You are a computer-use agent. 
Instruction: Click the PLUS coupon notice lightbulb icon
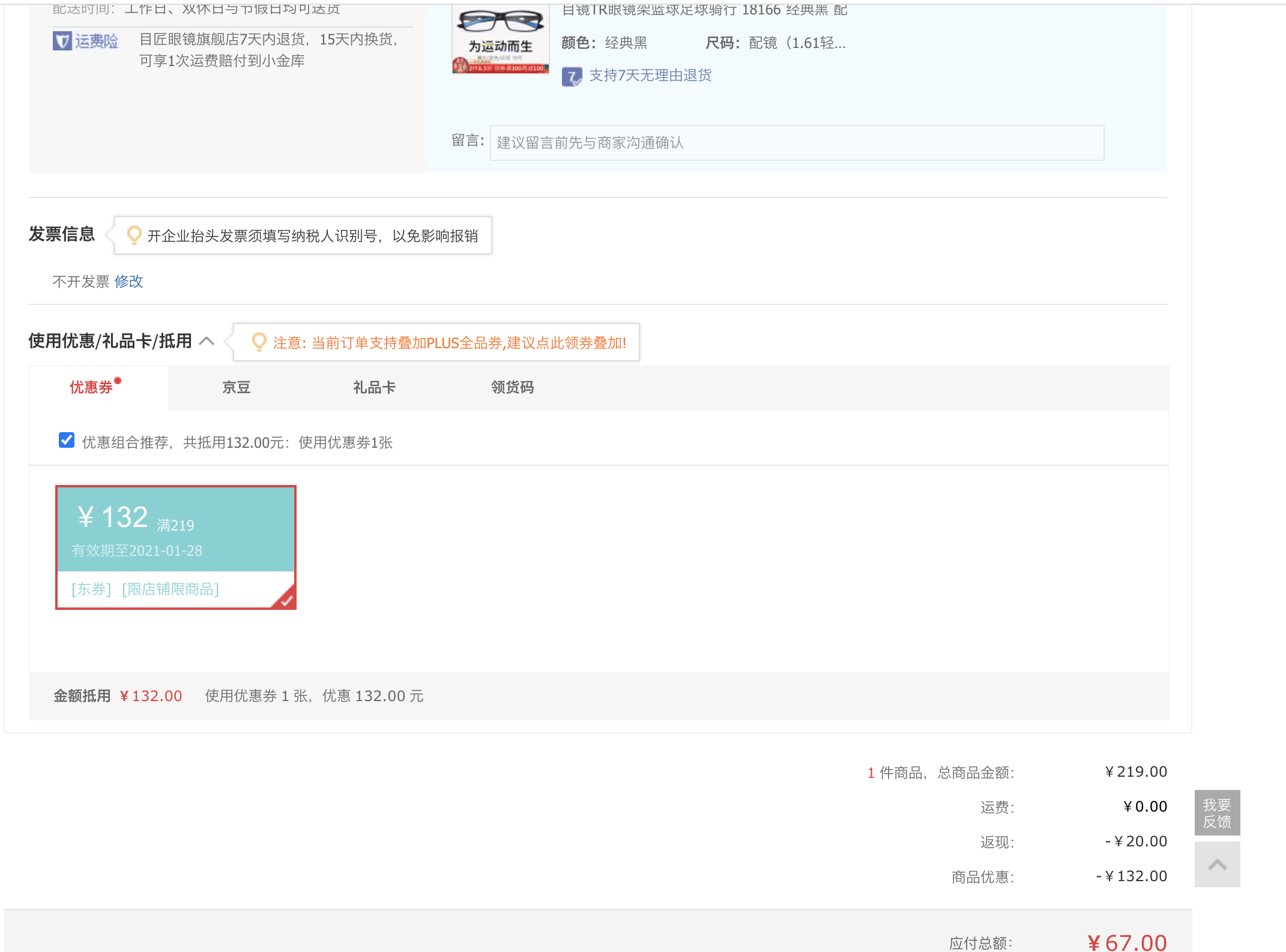pos(259,342)
